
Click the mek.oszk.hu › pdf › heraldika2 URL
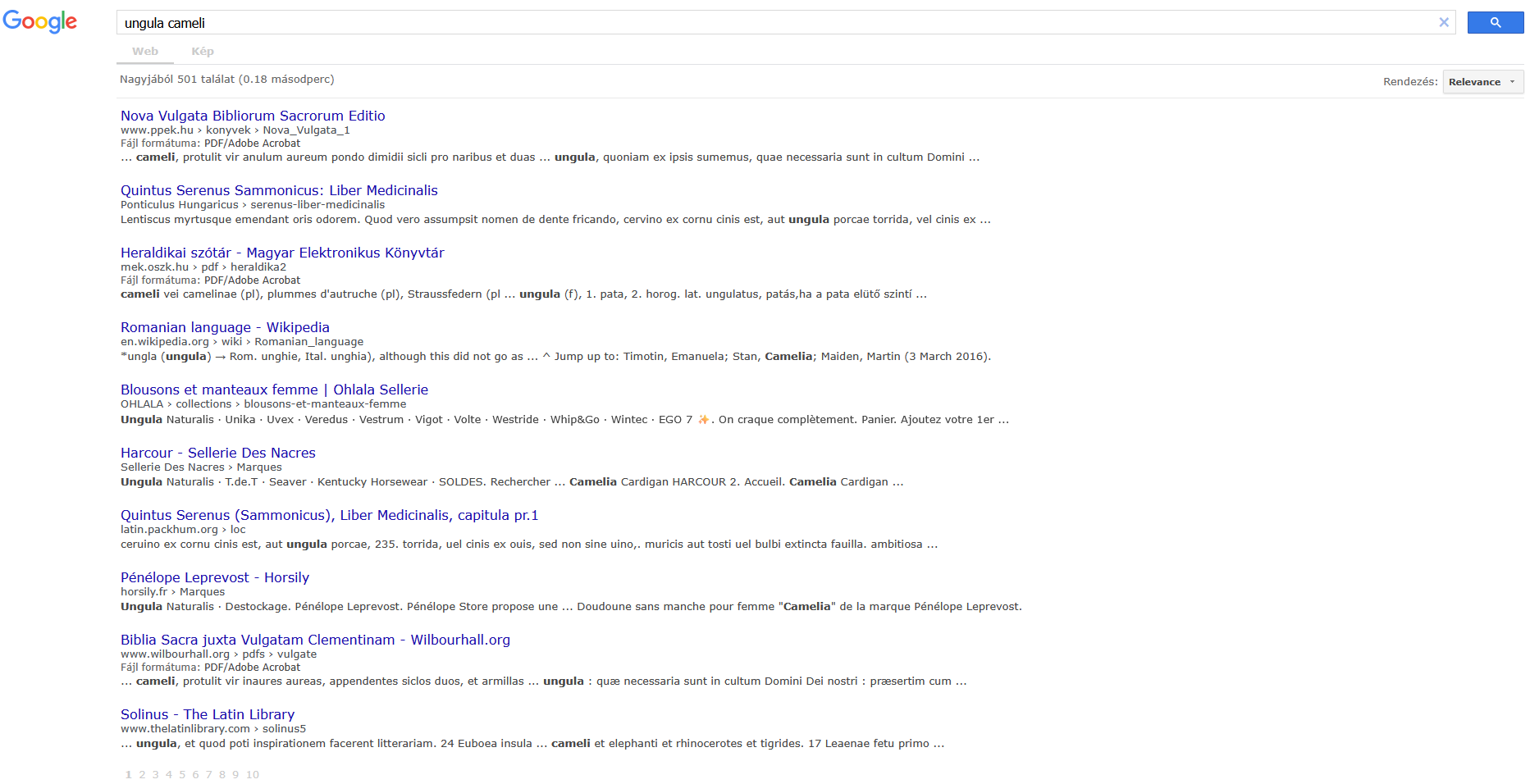coord(203,267)
